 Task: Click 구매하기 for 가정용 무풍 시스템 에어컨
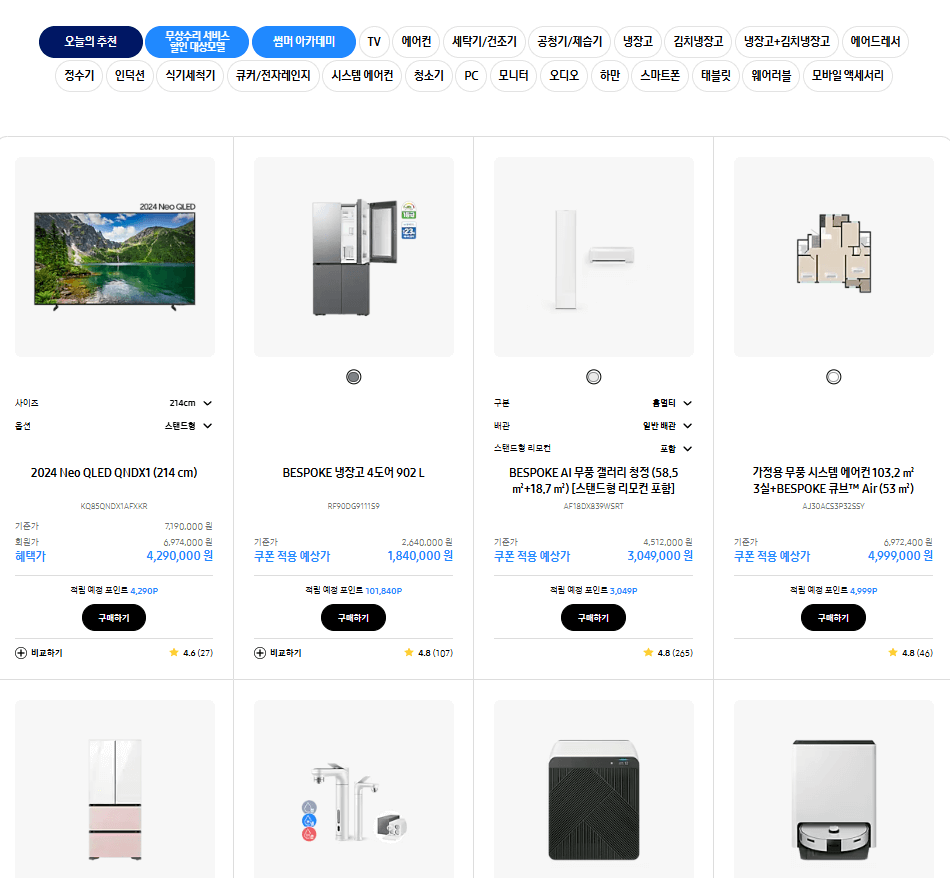tap(833, 618)
